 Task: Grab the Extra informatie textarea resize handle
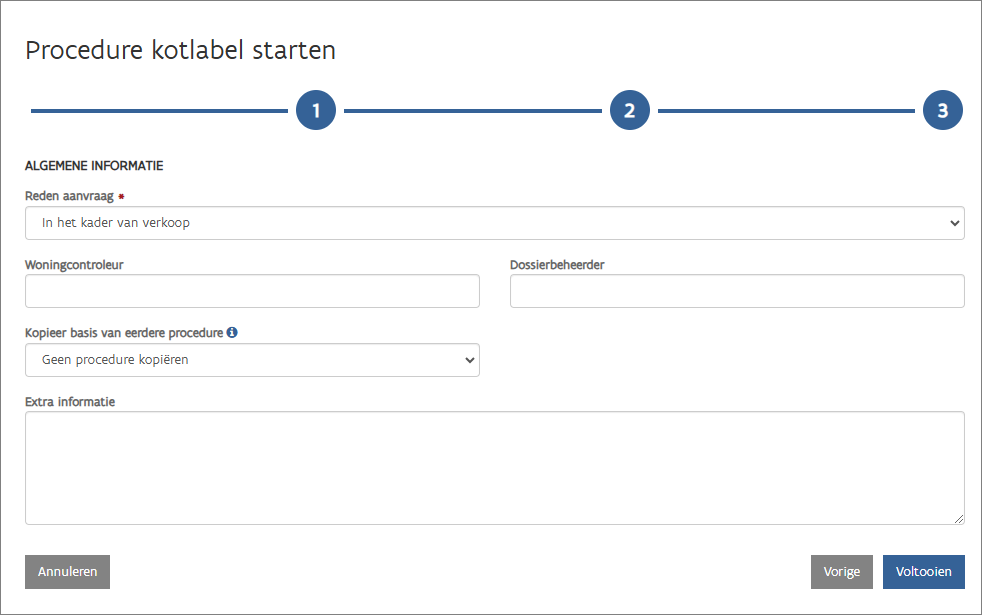959,518
